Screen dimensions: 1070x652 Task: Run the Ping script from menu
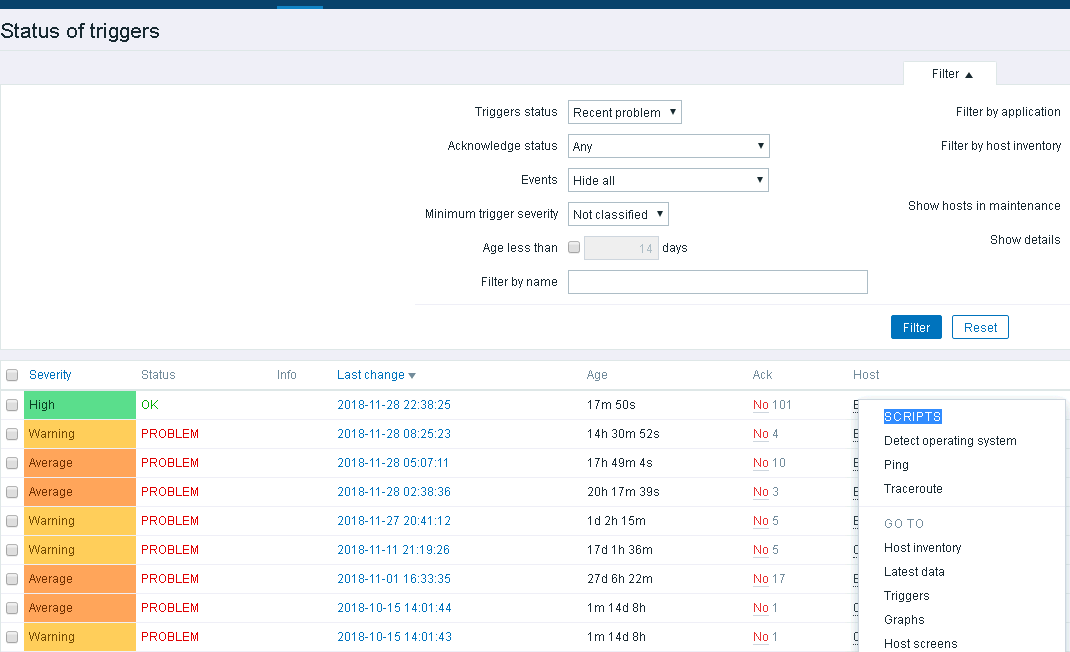point(896,465)
